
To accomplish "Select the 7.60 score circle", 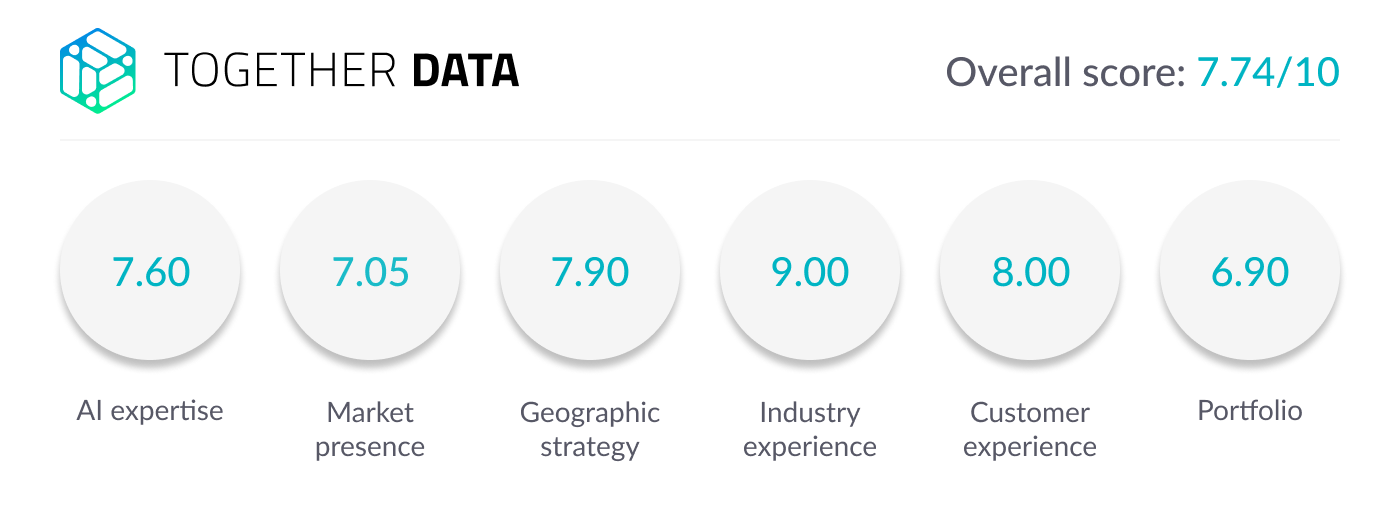I will (150, 272).
